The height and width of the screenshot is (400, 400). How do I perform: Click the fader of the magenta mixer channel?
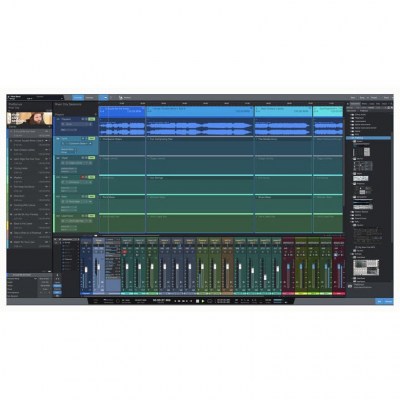click(288, 267)
